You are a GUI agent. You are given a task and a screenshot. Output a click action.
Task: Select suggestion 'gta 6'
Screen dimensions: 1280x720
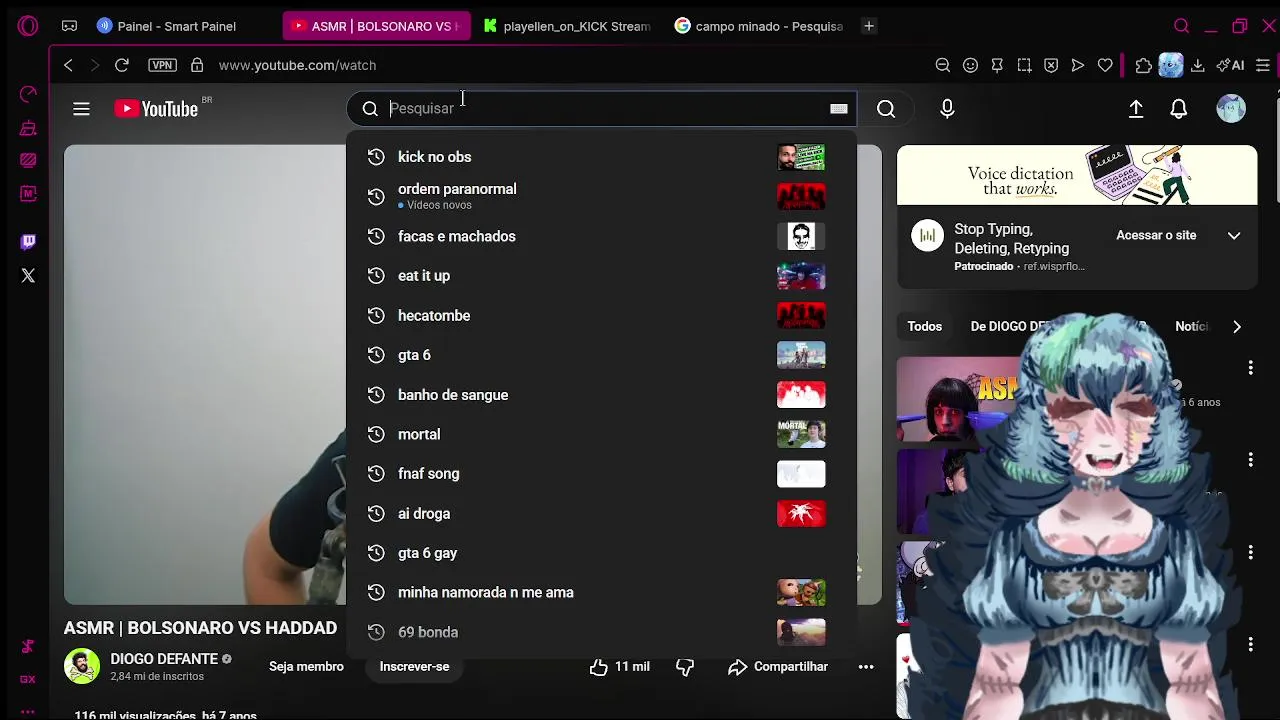point(601,355)
